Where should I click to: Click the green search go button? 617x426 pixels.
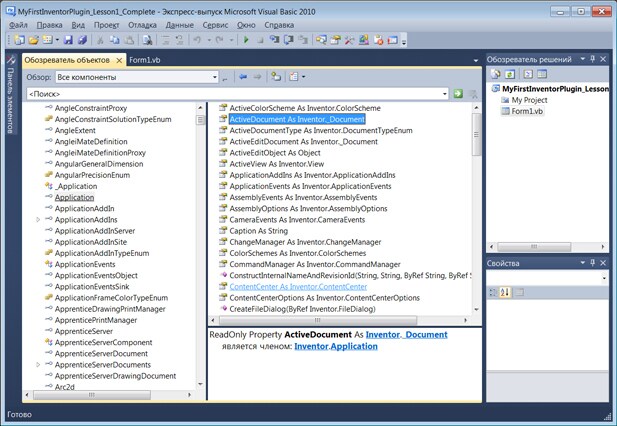tap(458, 93)
